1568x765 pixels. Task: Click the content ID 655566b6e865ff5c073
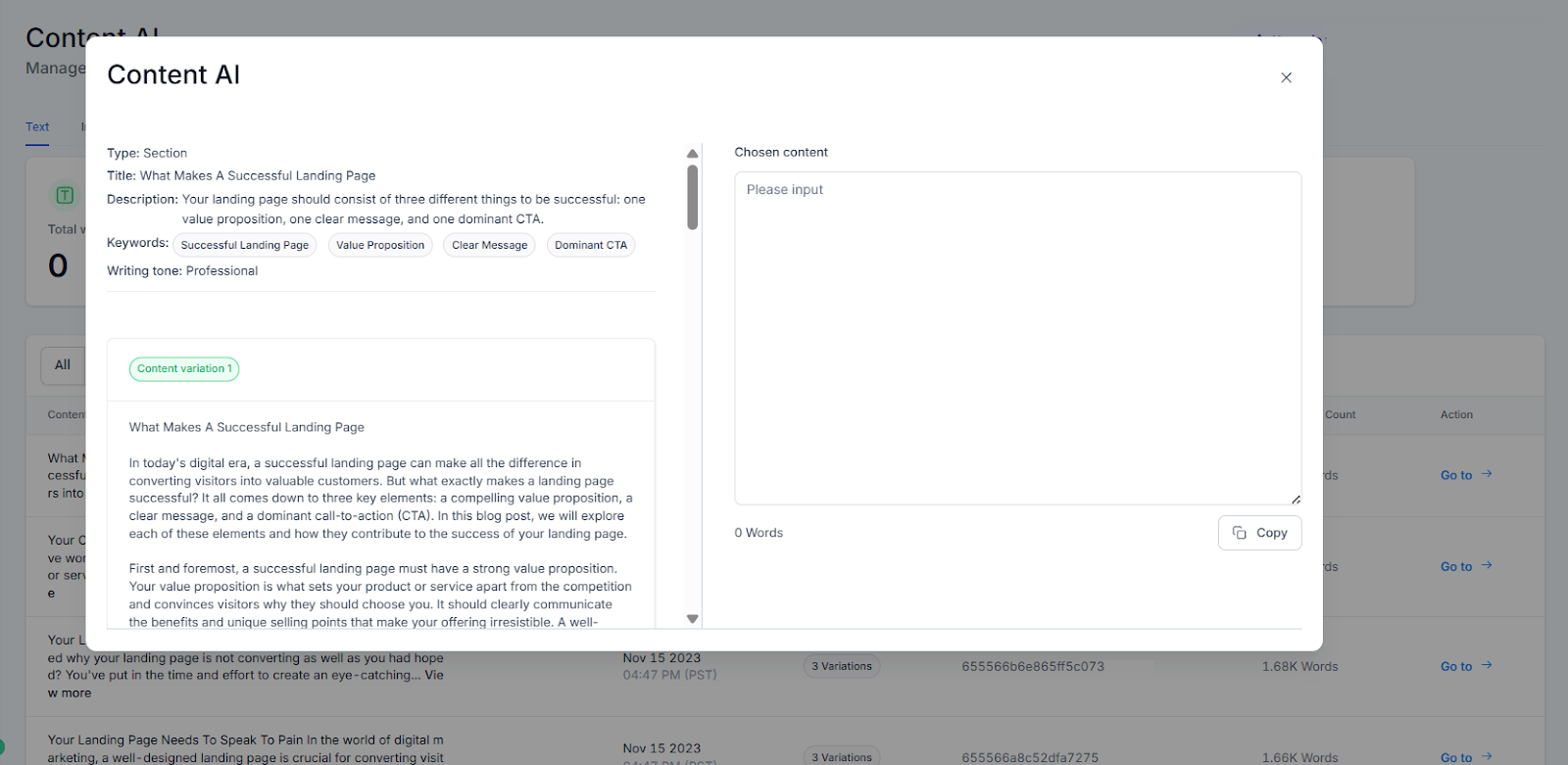pyautogui.click(x=1033, y=666)
